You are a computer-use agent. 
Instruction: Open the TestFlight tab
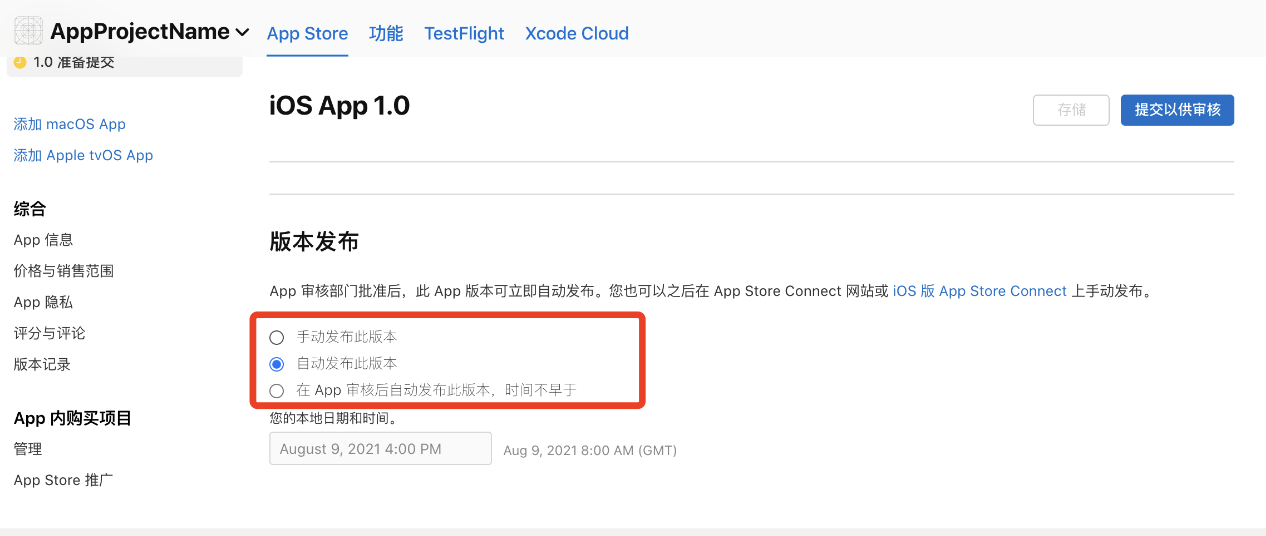pyautogui.click(x=464, y=33)
